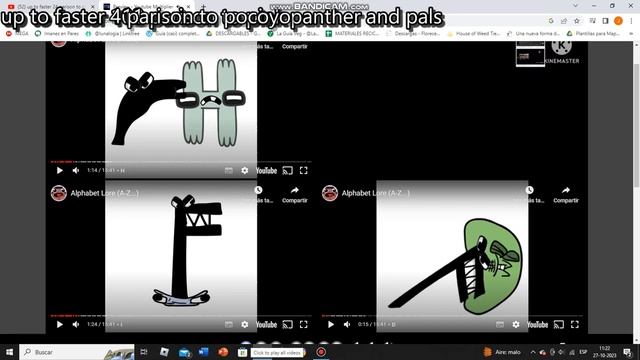Toggle subtitles on the 1:24 video
640x360 pixels.
(x=229, y=324)
